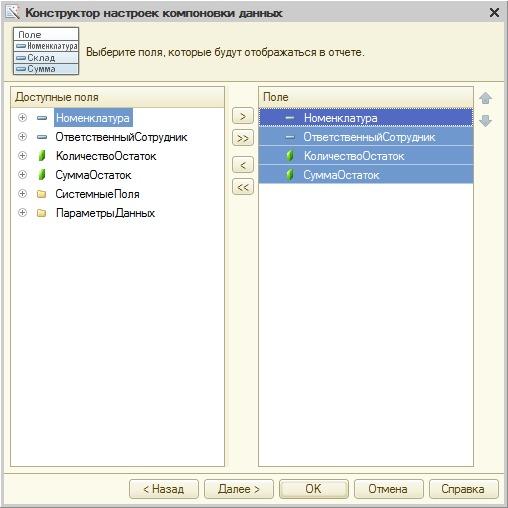
Task: Expand ОтветственныйСотрудник tree node
Action: [x=22, y=136]
